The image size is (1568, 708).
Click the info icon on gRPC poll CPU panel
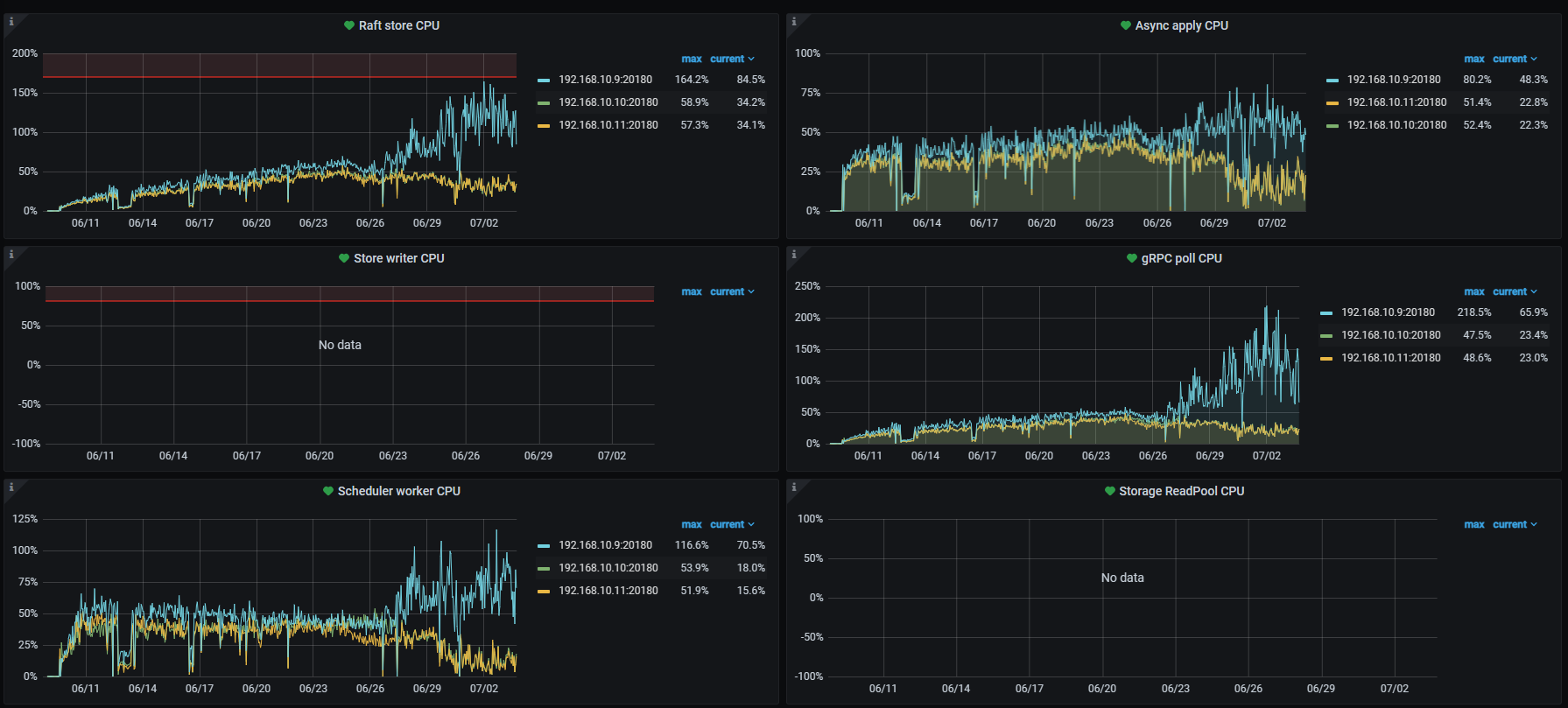[794, 255]
